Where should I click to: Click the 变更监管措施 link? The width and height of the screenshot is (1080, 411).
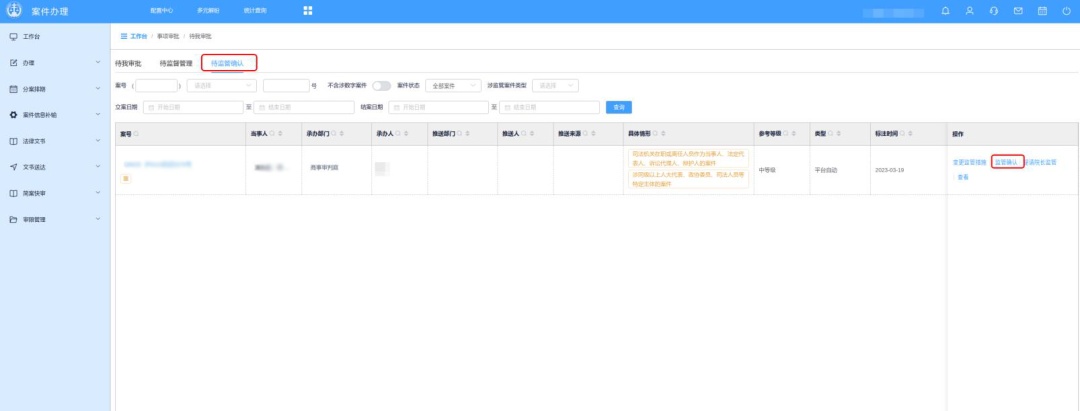pyautogui.click(x=969, y=162)
